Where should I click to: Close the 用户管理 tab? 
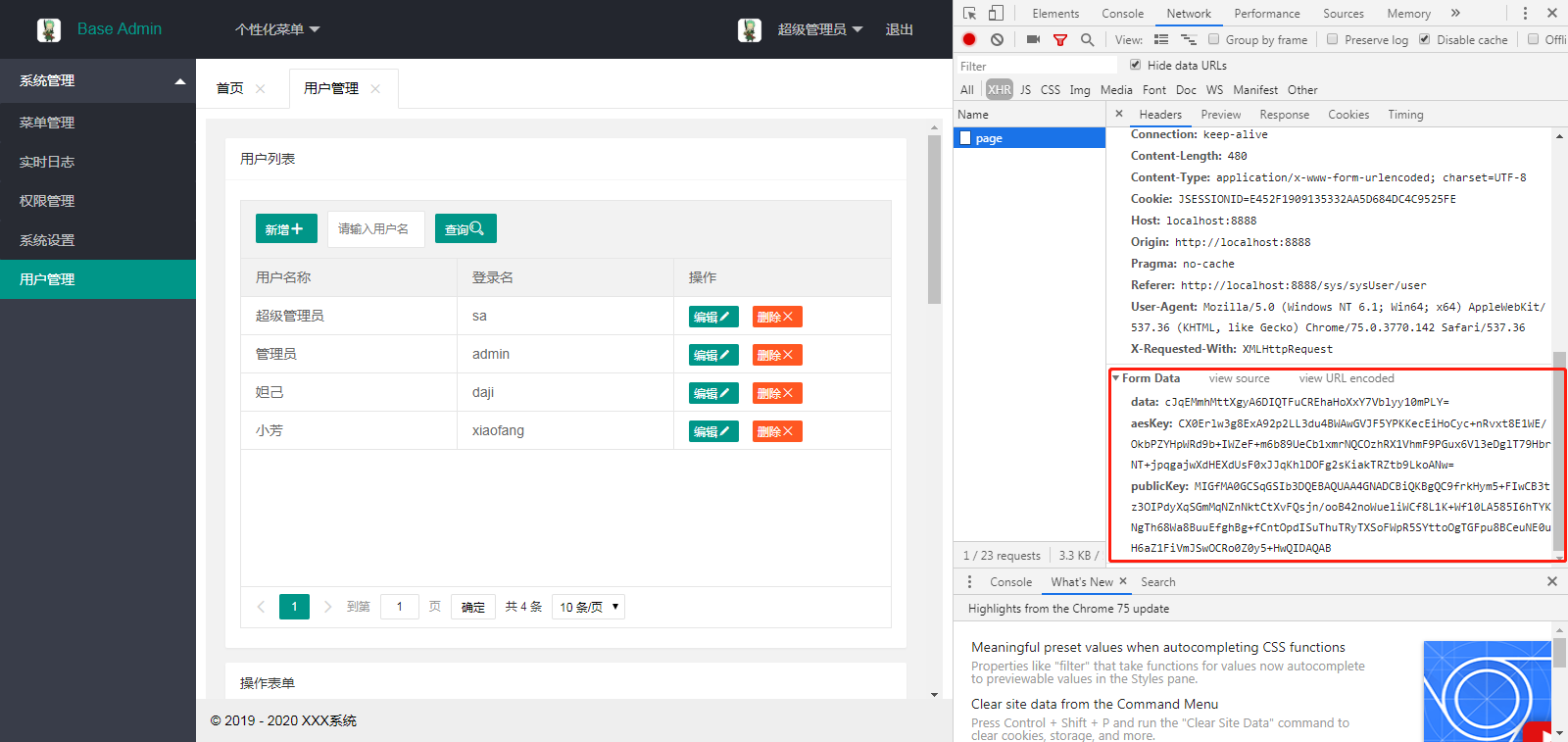[375, 88]
